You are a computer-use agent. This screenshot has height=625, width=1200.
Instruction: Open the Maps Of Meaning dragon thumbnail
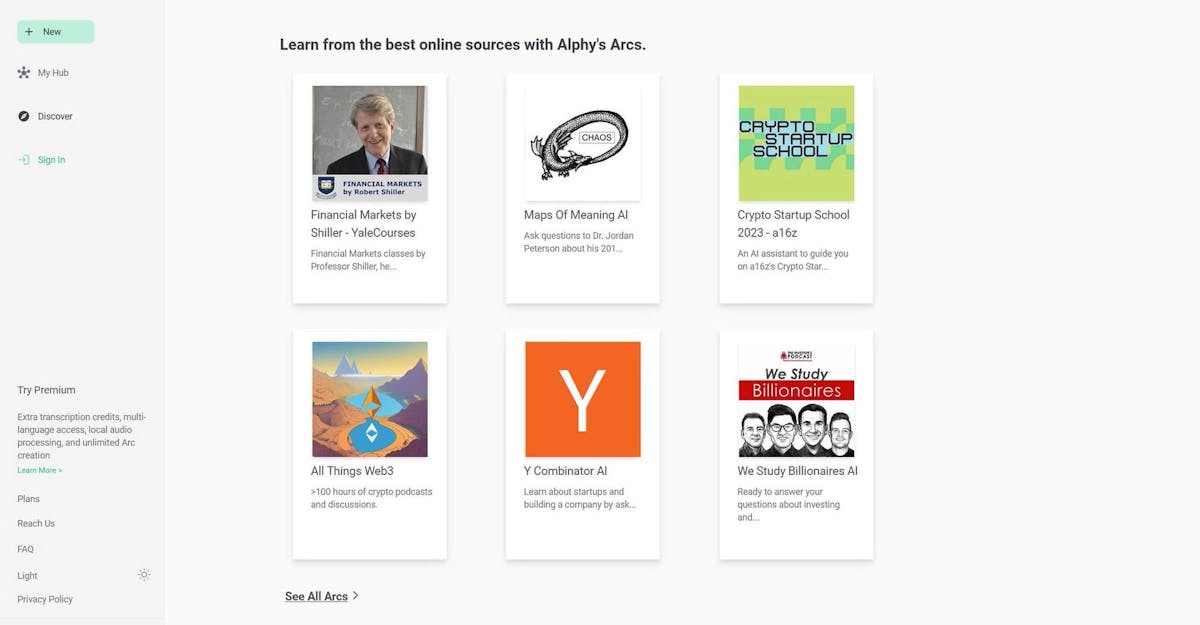[583, 143]
